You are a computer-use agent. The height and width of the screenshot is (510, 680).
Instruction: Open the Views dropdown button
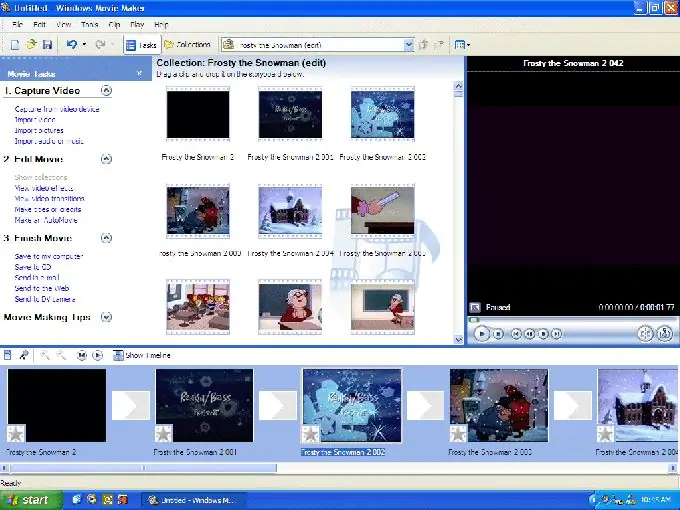click(462, 45)
